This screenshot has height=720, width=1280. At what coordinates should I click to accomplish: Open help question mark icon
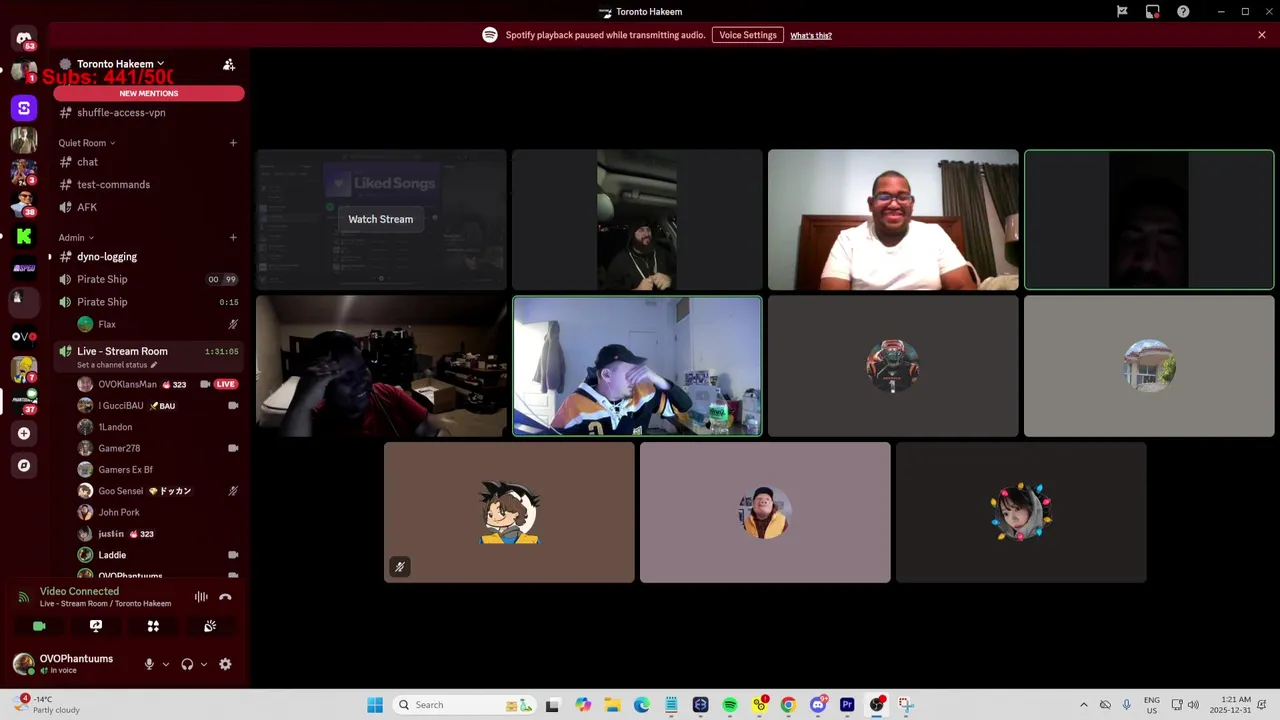coord(1183,12)
